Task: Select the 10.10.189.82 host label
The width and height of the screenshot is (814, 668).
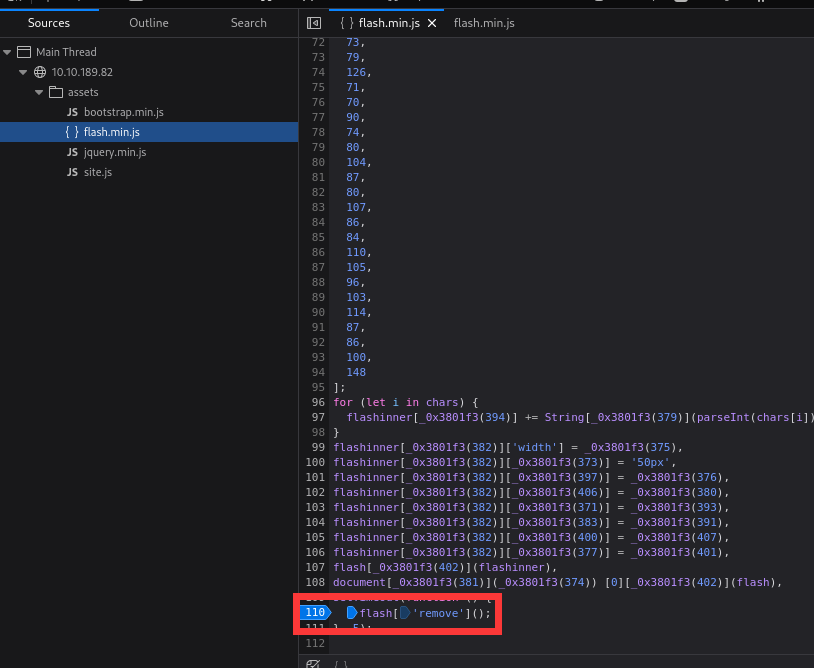Action: (x=82, y=72)
